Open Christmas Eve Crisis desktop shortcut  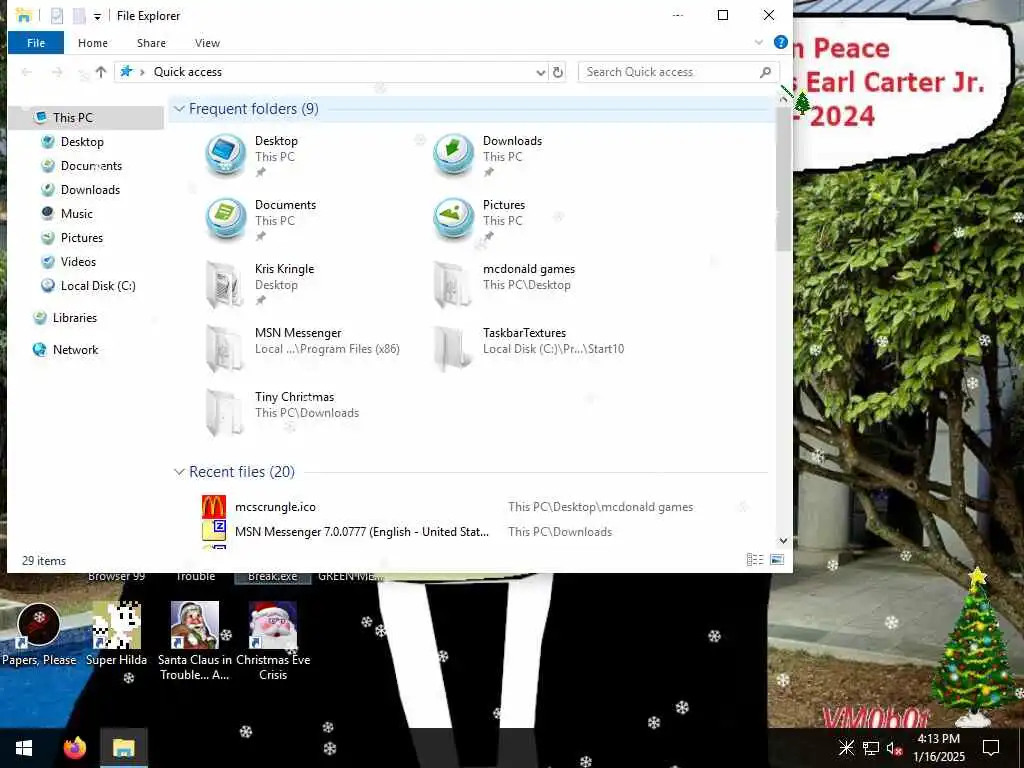click(x=273, y=641)
